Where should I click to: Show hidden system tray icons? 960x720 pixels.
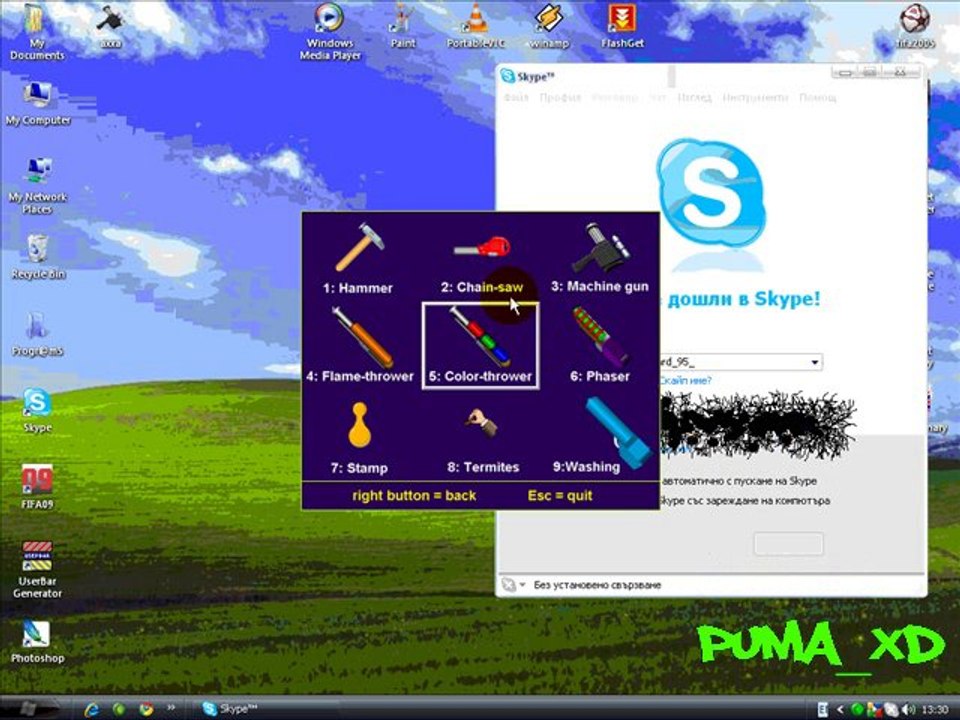(x=839, y=710)
